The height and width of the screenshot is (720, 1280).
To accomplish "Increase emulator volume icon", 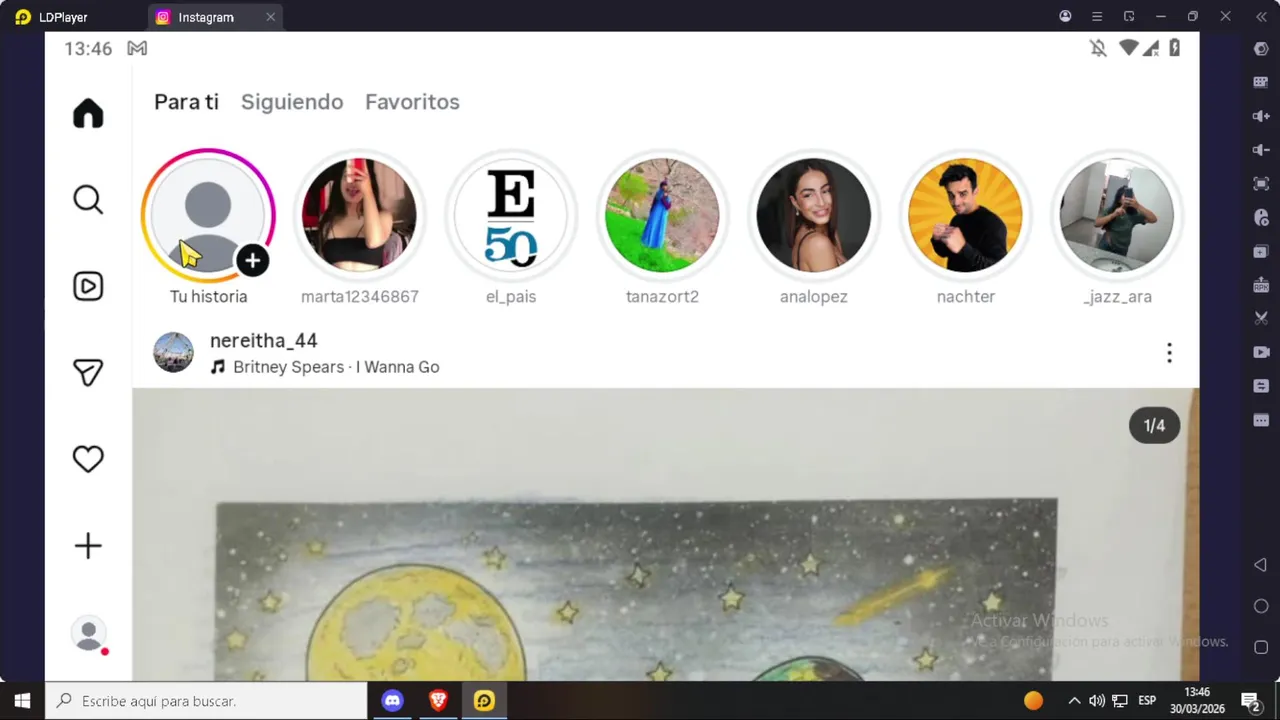I will [1261, 116].
